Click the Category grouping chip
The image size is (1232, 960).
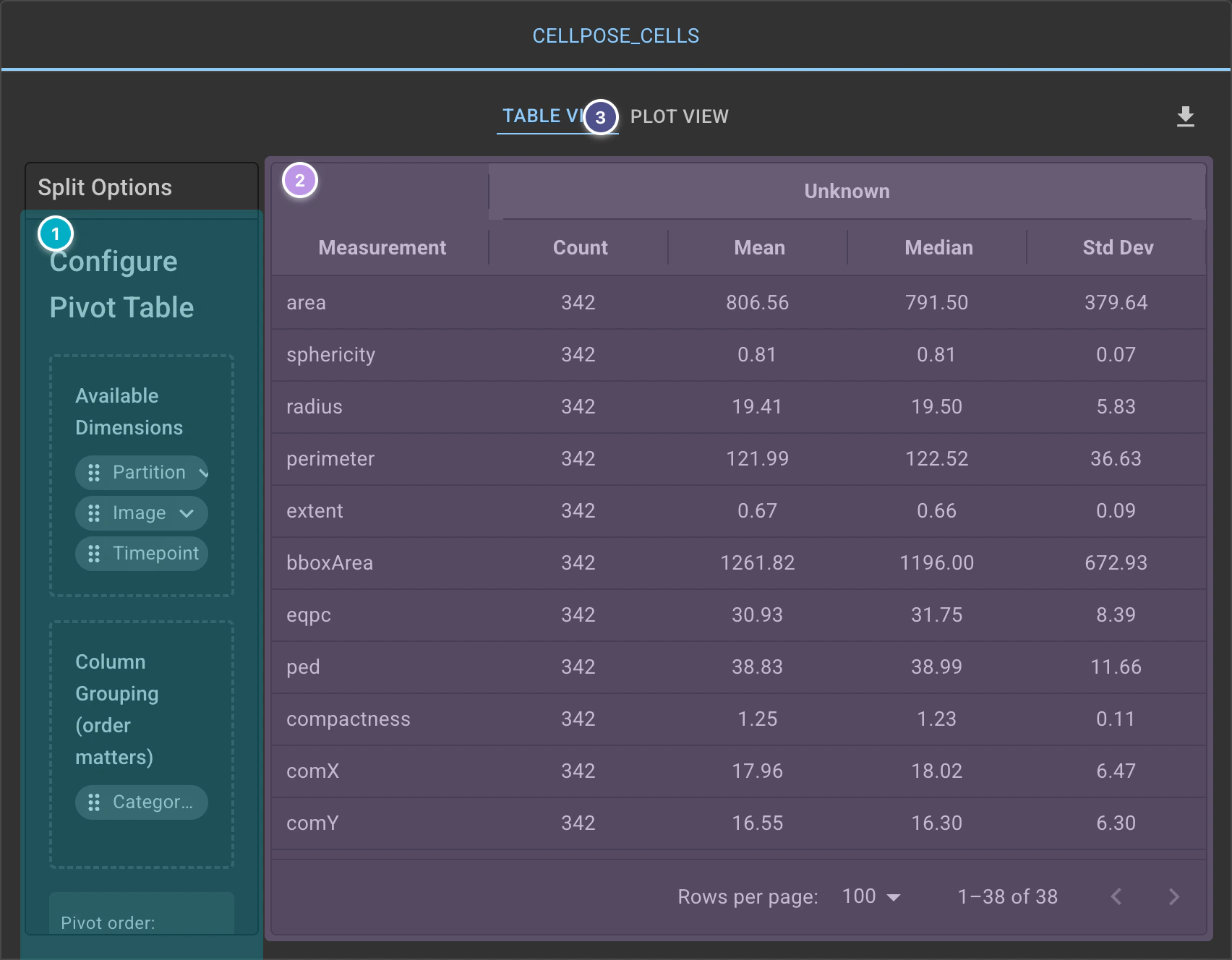[x=142, y=802]
